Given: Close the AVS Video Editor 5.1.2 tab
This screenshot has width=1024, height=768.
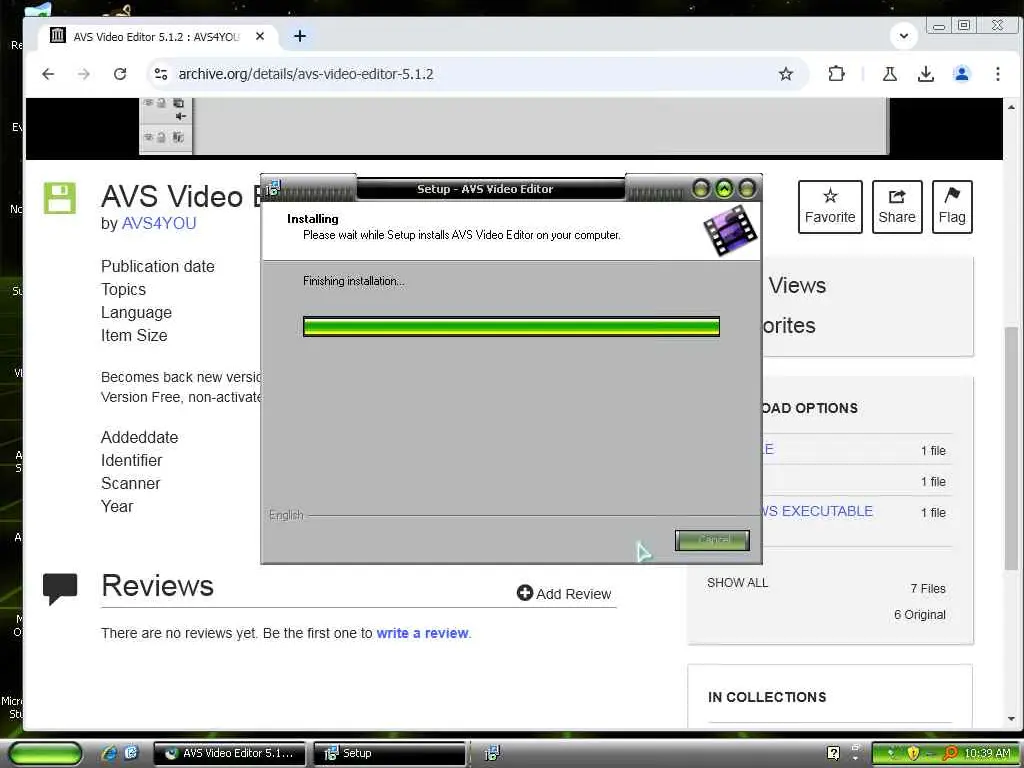Looking at the screenshot, I should click(260, 37).
